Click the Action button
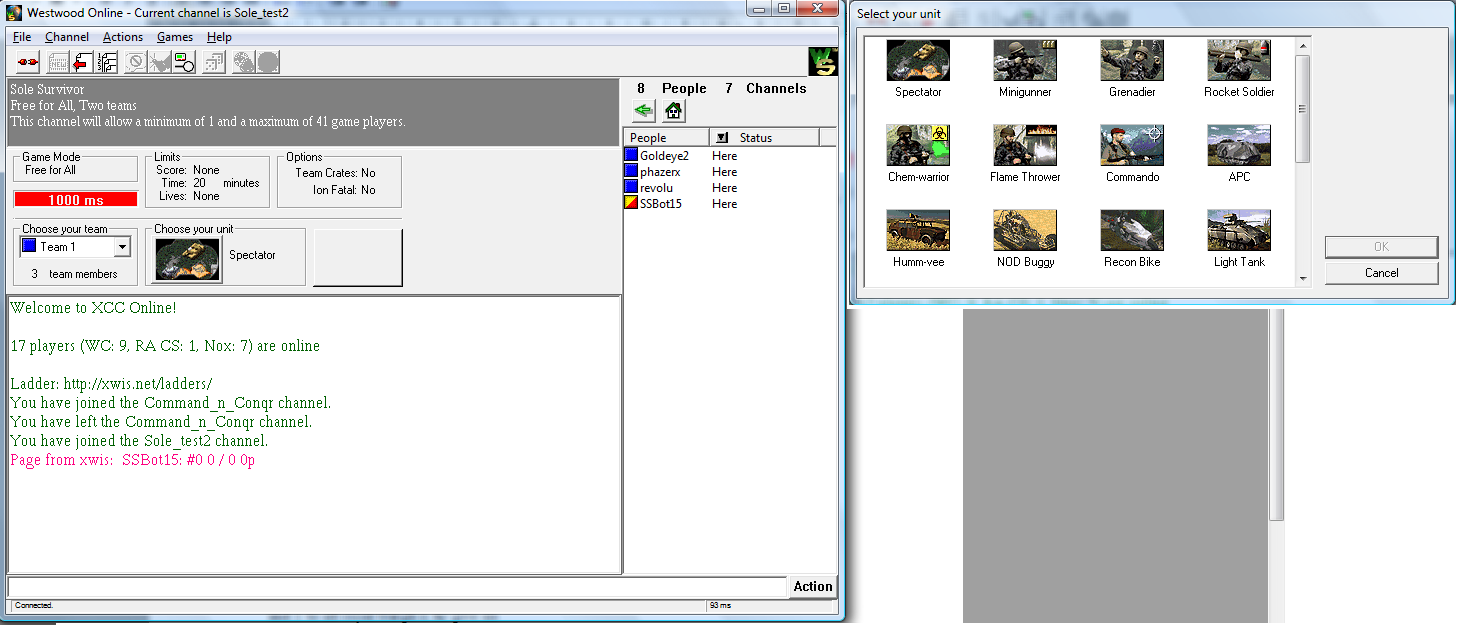 point(812,587)
